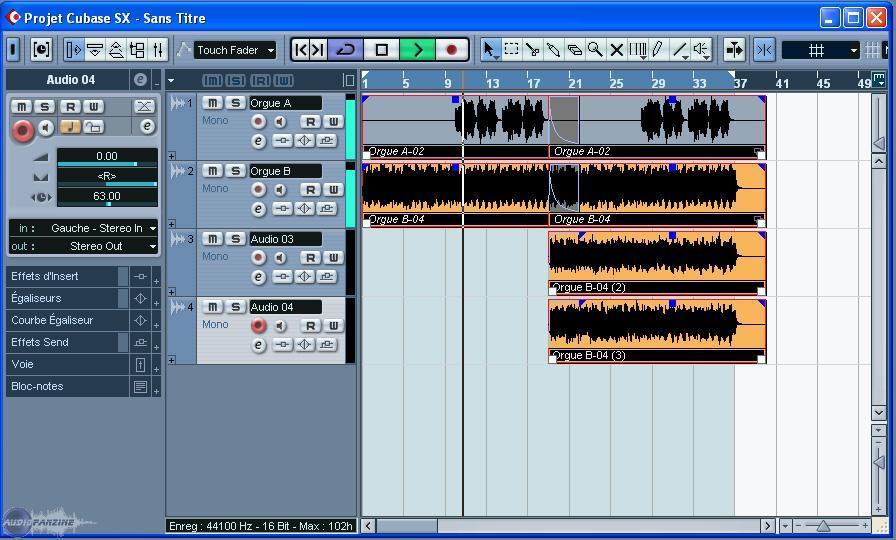Select the Object Selection arrow tool
This screenshot has height=540, width=896.
click(x=489, y=50)
